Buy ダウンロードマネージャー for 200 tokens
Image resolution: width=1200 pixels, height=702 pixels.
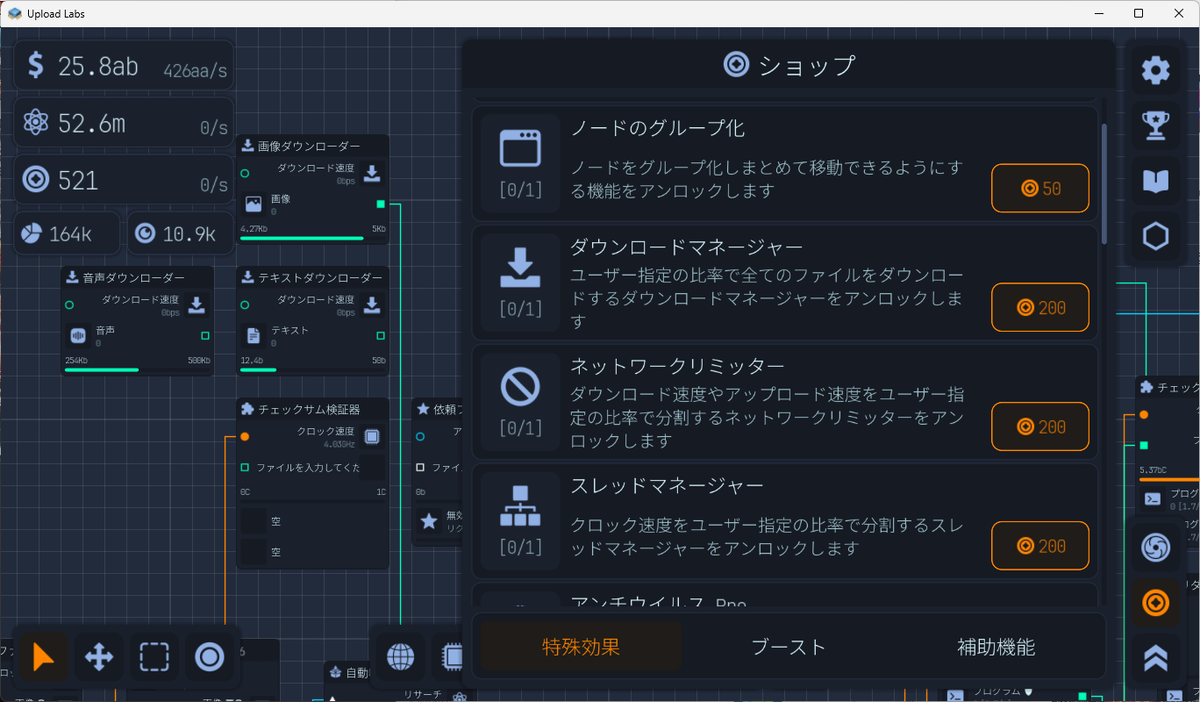(1040, 307)
